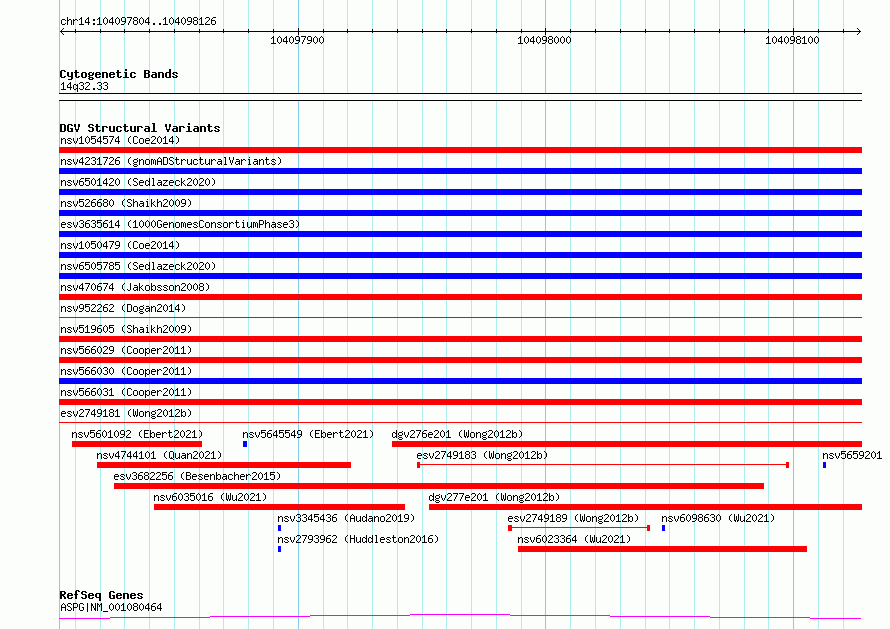890x629 pixels.
Task: Click the nsv526680 (Shaikh2009) label
Action: pyautogui.click(x=126, y=203)
